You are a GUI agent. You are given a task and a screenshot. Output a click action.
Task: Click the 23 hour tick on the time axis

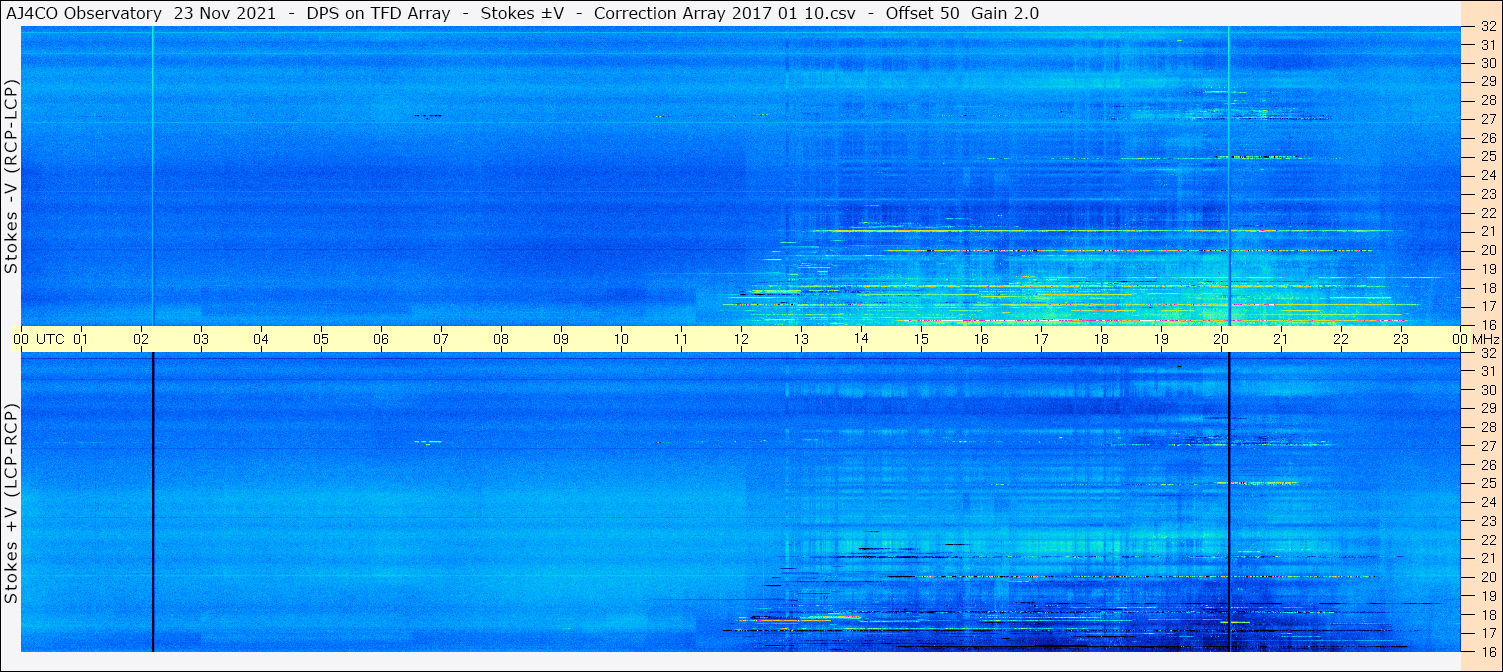point(1401,339)
